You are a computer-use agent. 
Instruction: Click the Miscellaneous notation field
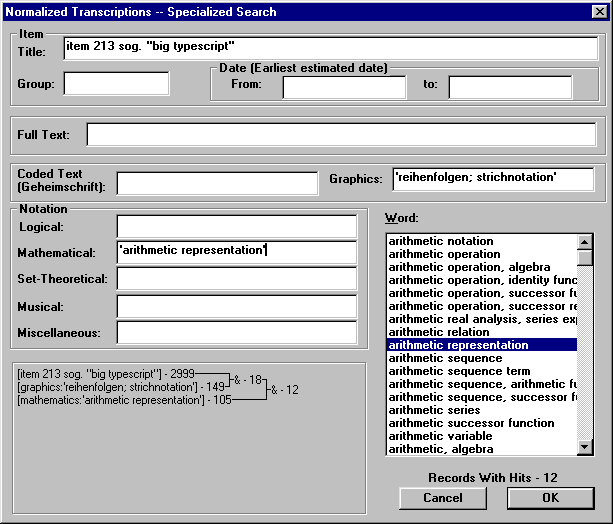(236, 332)
